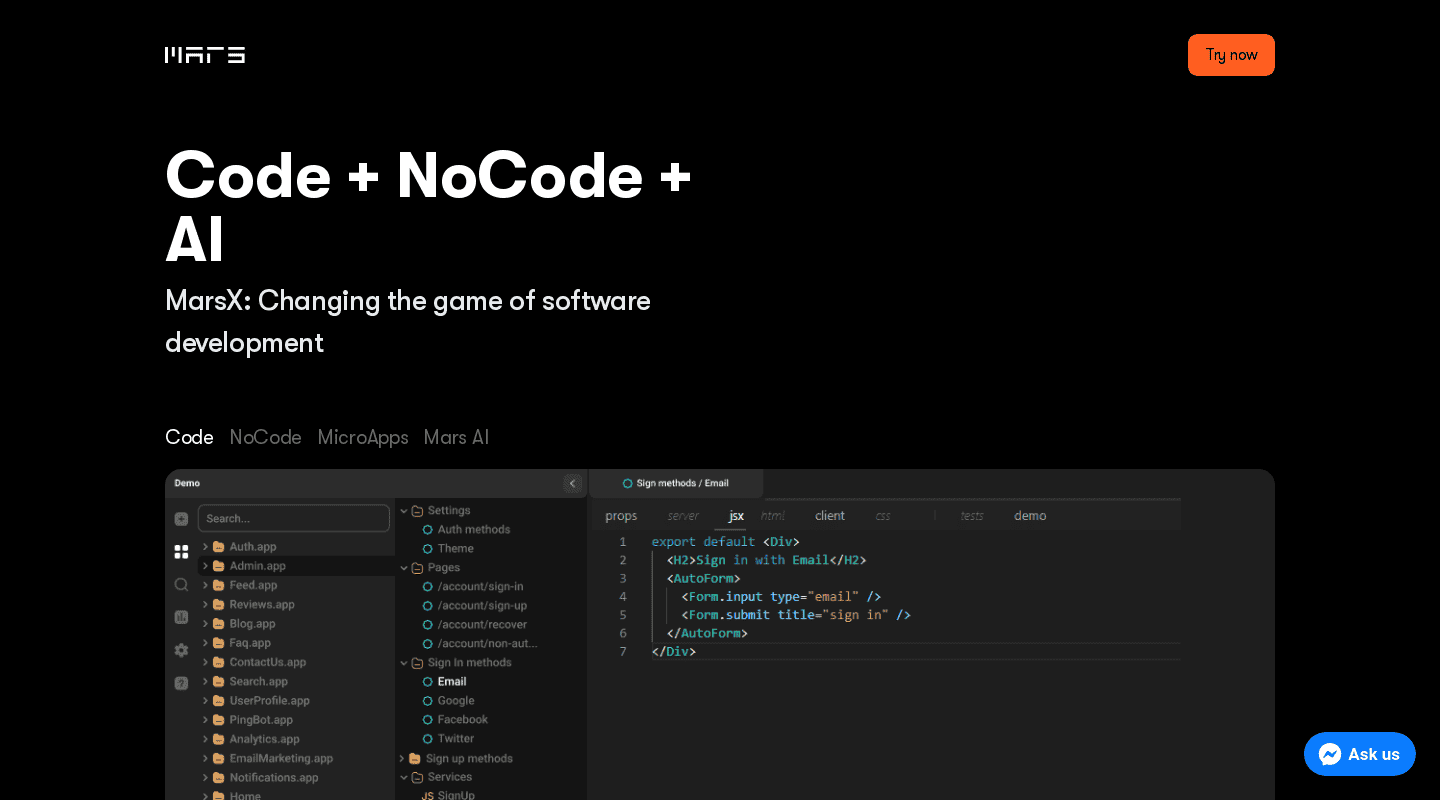Click the EmailMarketing.app folder icon
Screen dimensions: 1440x800
point(219,758)
